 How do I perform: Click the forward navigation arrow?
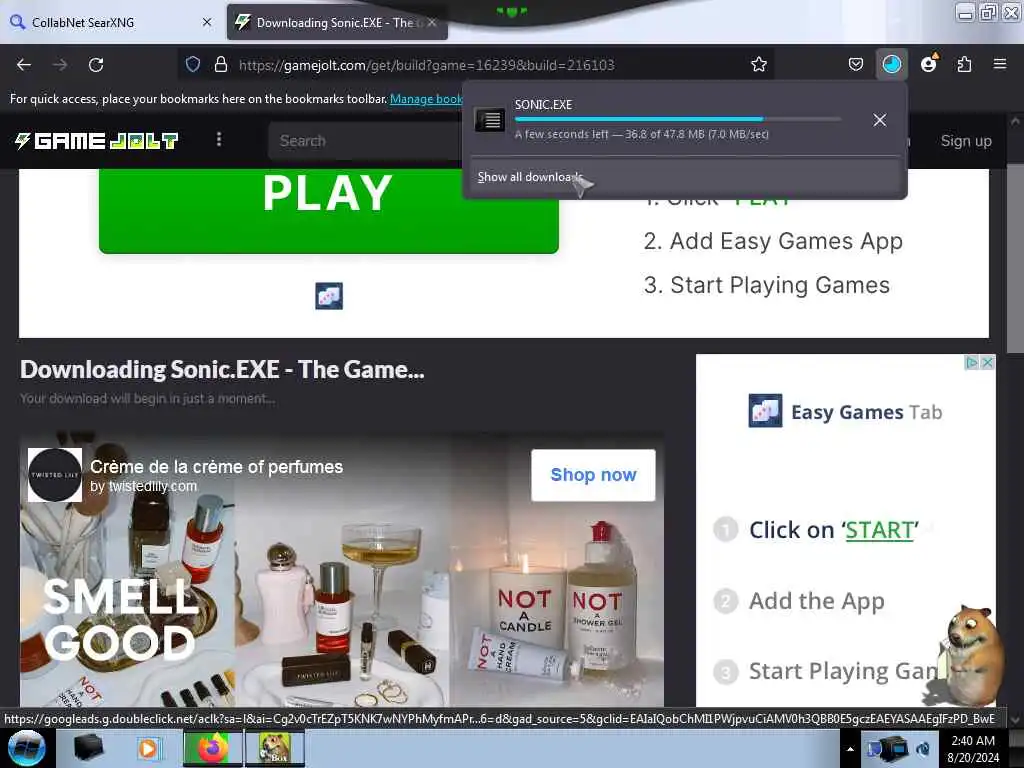click(x=60, y=65)
